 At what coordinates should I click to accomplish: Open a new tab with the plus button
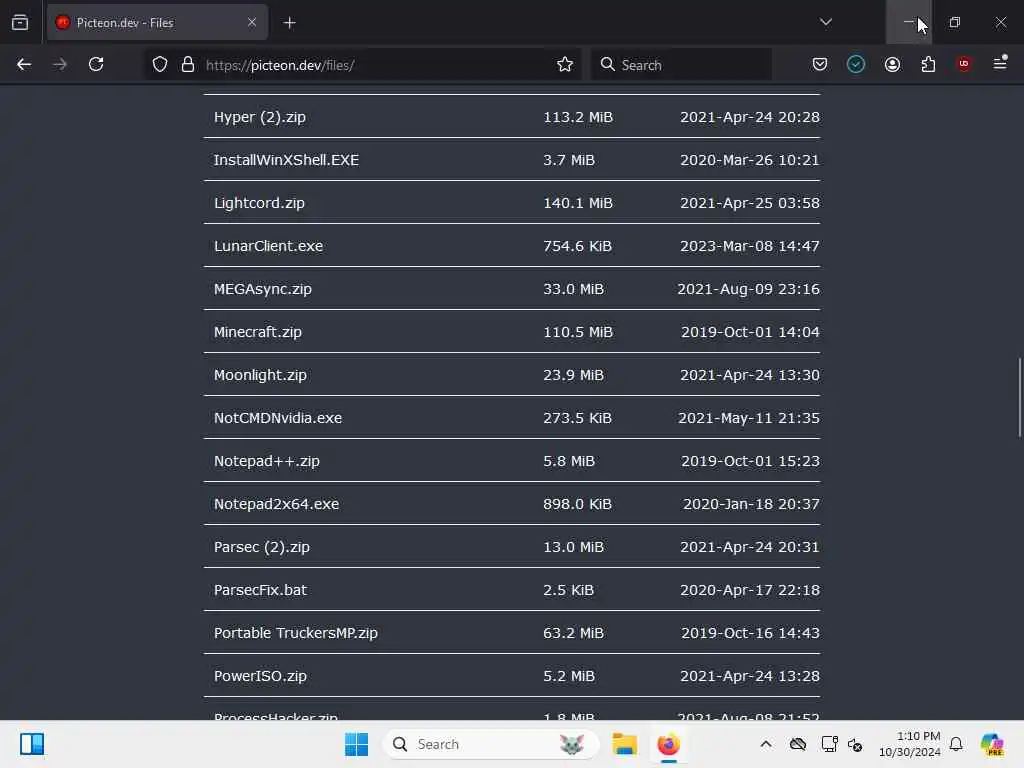click(x=289, y=23)
